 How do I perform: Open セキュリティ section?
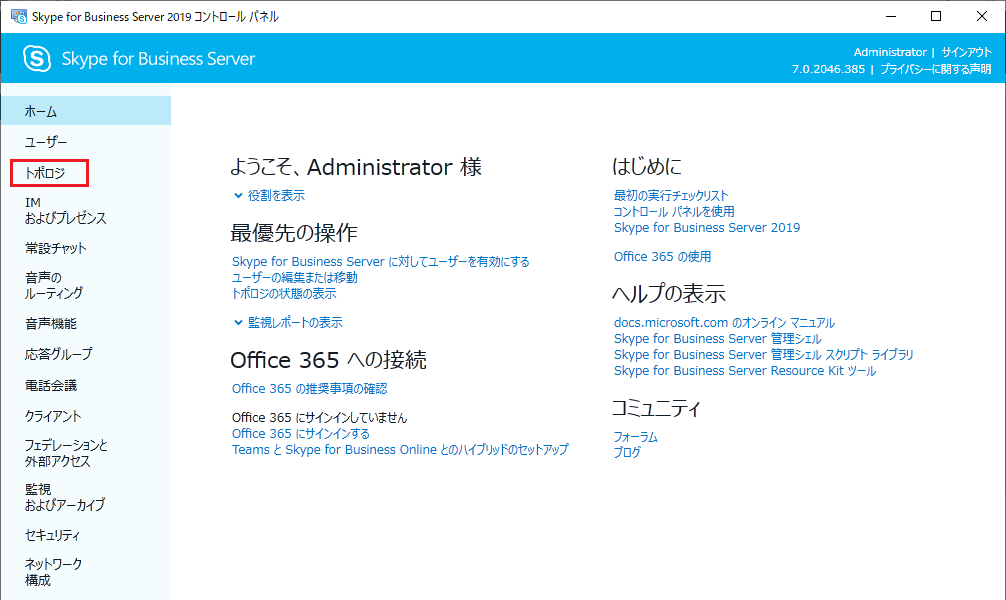[x=53, y=535]
